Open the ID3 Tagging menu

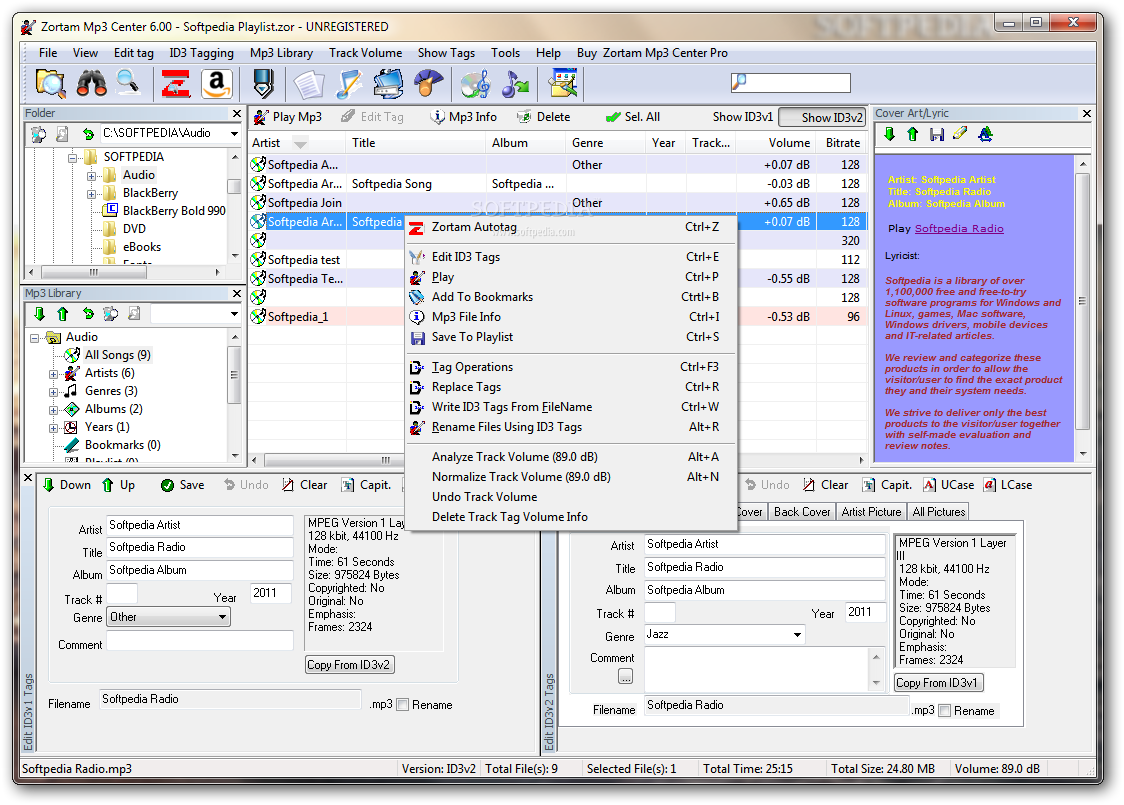pyautogui.click(x=201, y=53)
